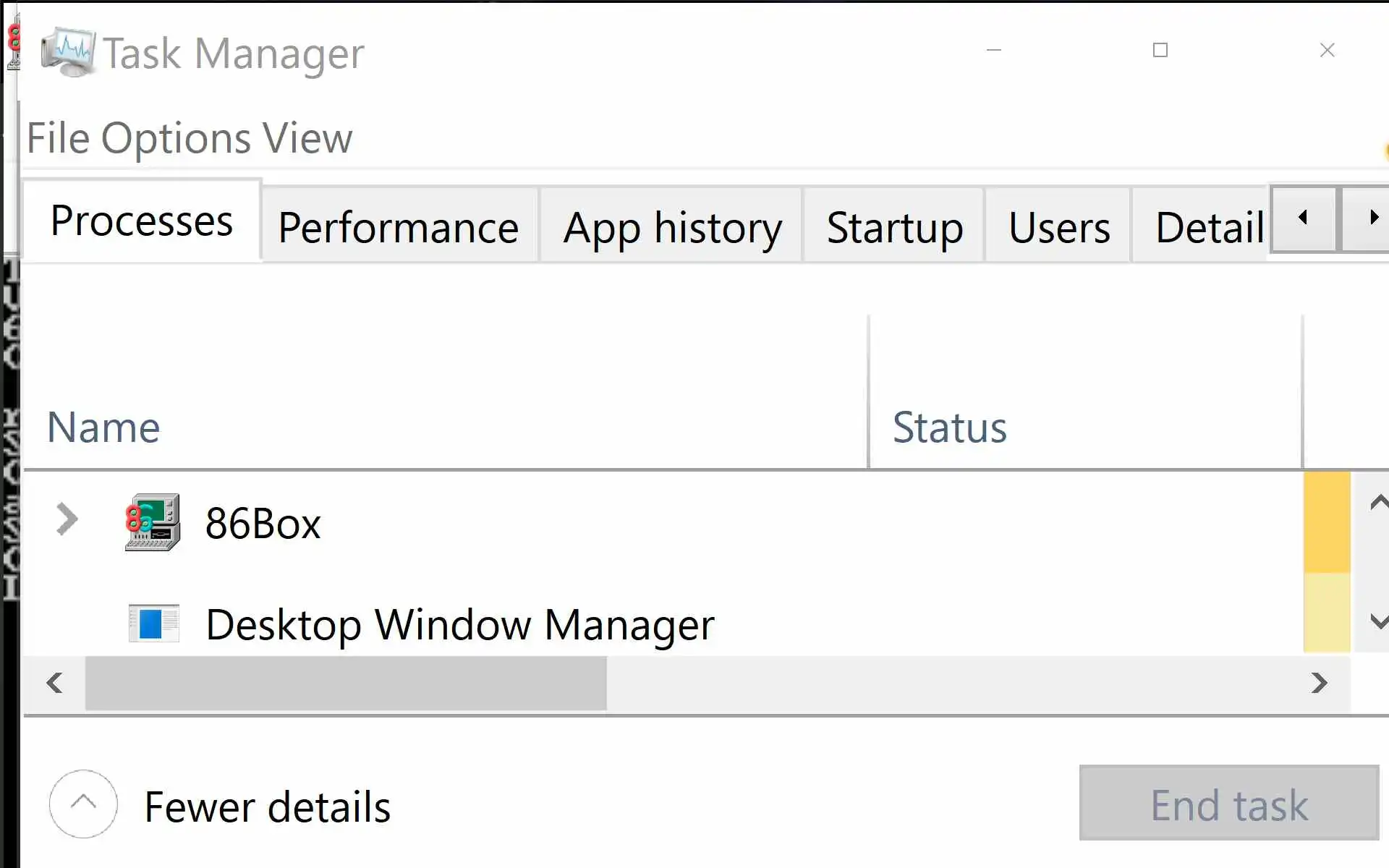Sort by the Status column header

[x=949, y=427]
